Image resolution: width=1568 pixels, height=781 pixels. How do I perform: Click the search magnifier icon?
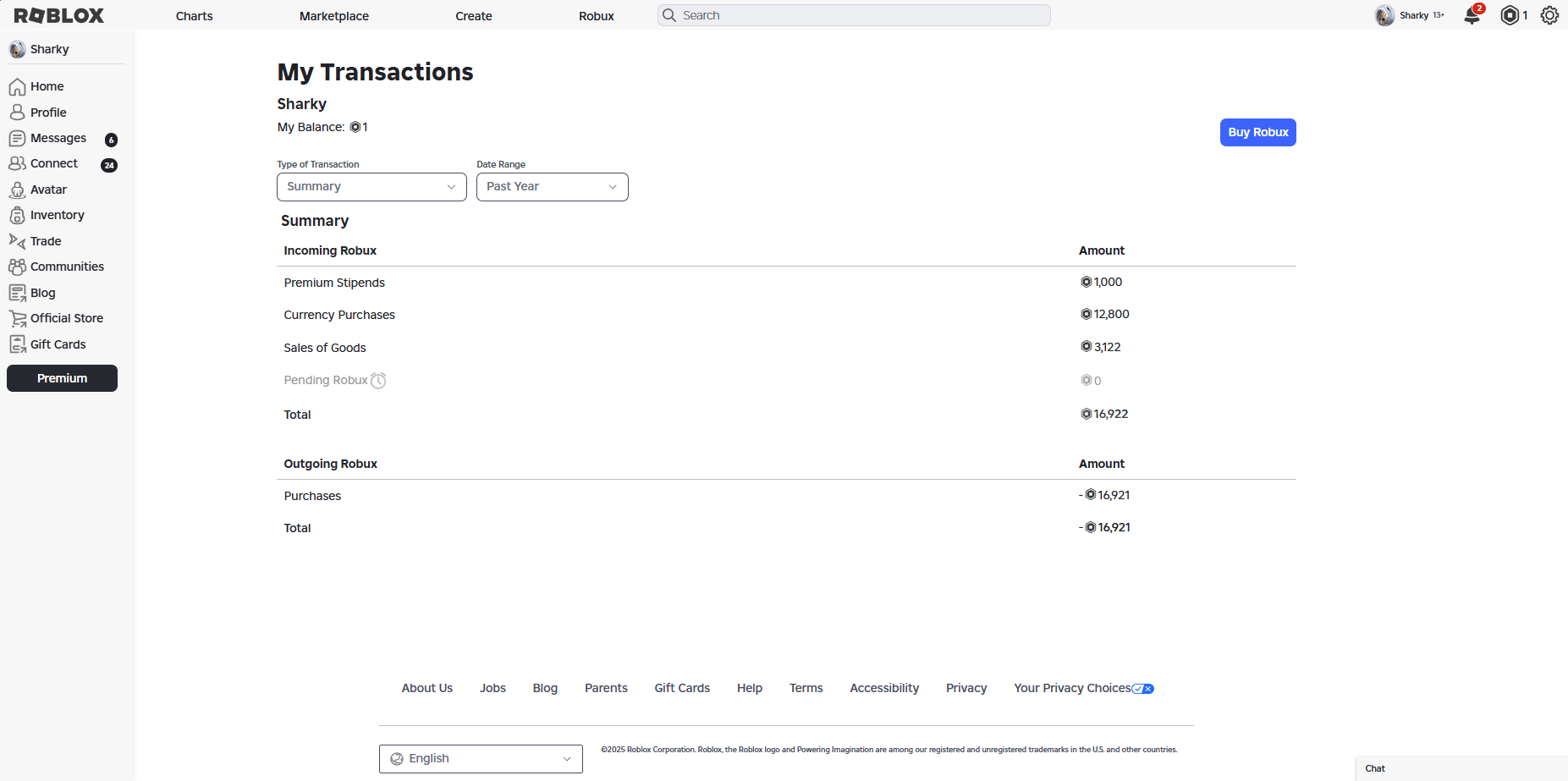point(669,15)
